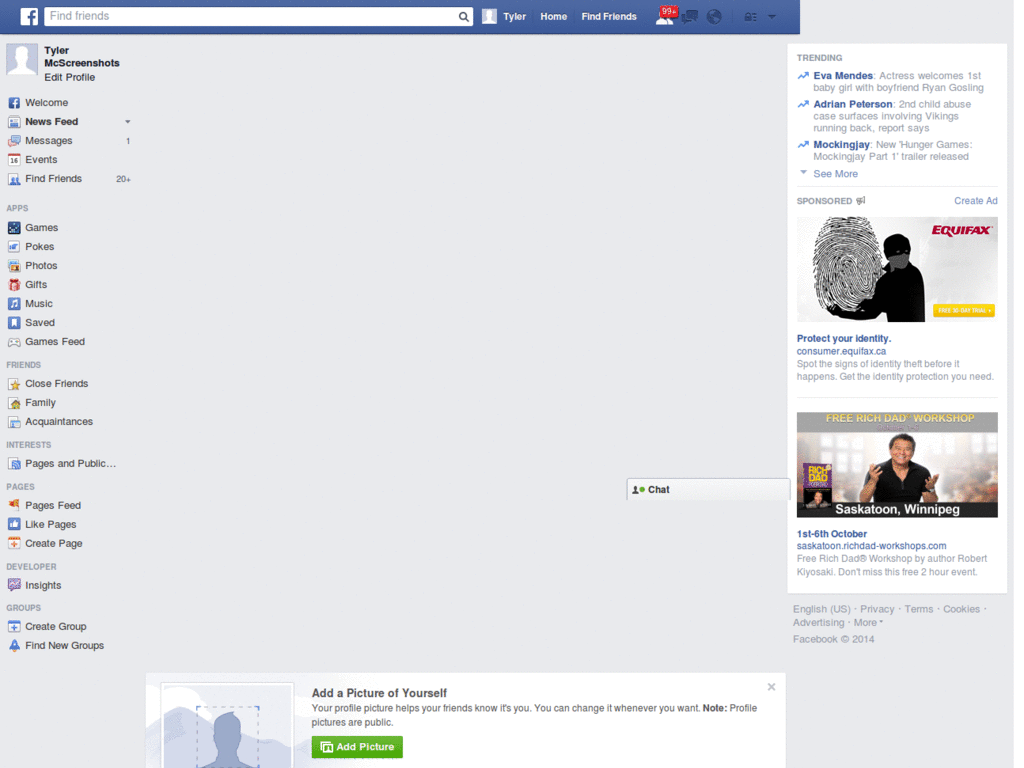Open Tyler profile link in top bar
This screenshot has height=768, width=1024.
point(514,16)
